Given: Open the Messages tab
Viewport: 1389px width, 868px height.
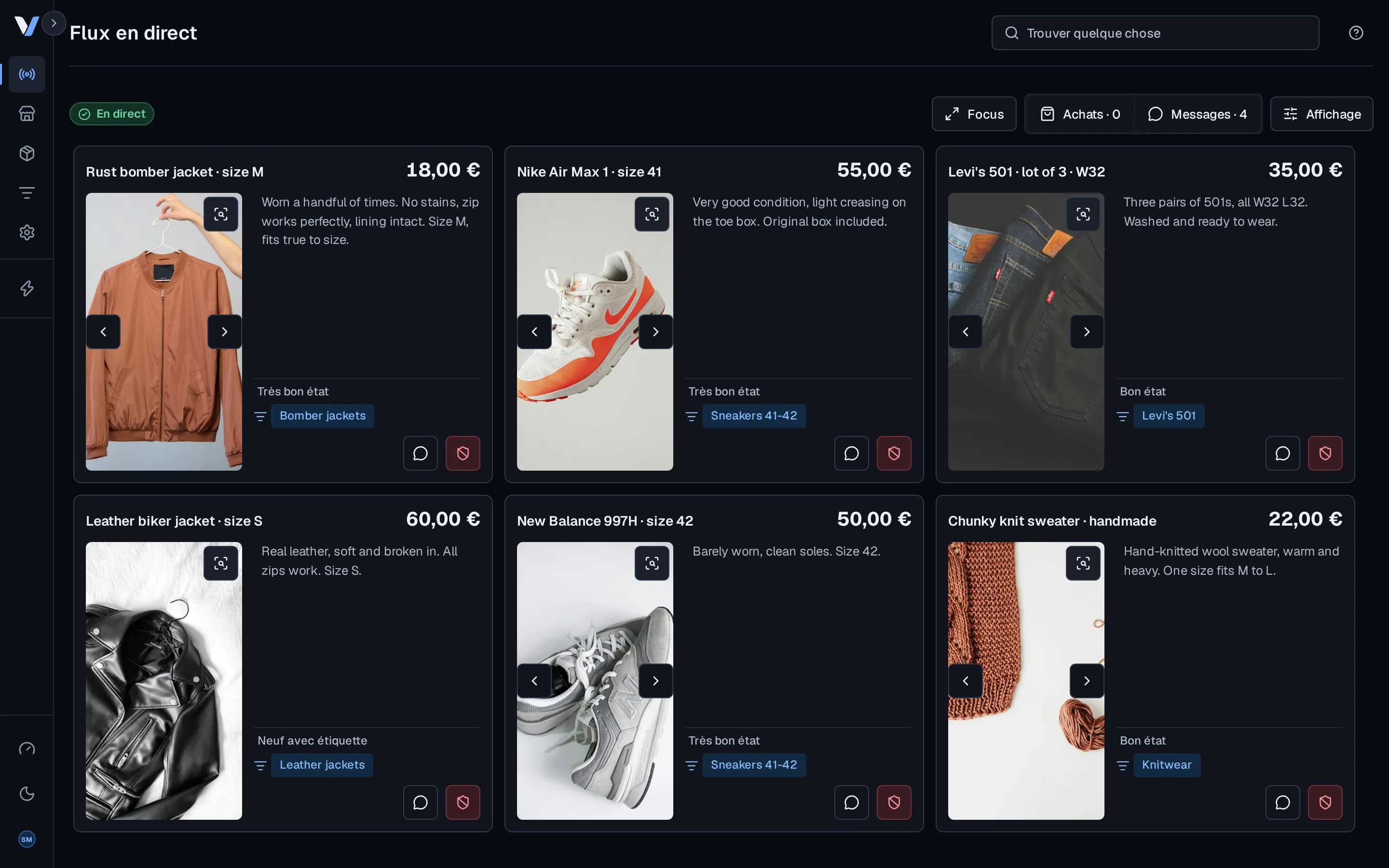Looking at the screenshot, I should (x=1198, y=114).
